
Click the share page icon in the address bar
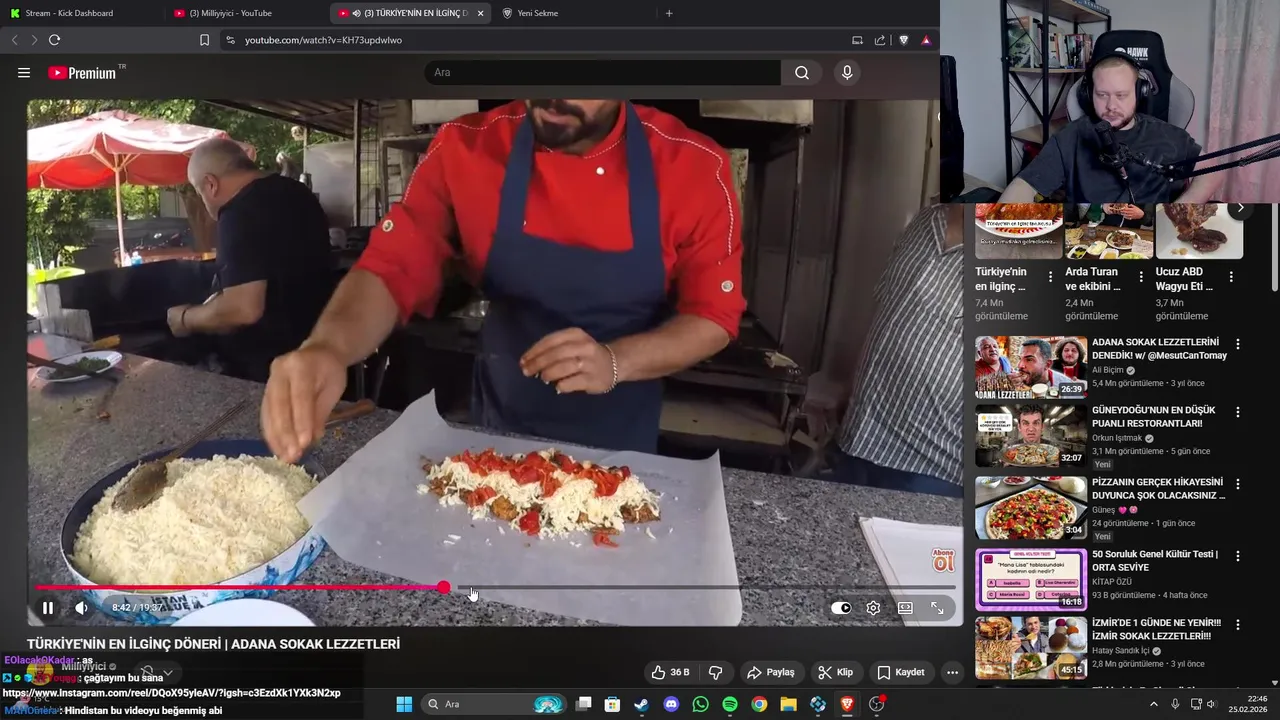(880, 40)
